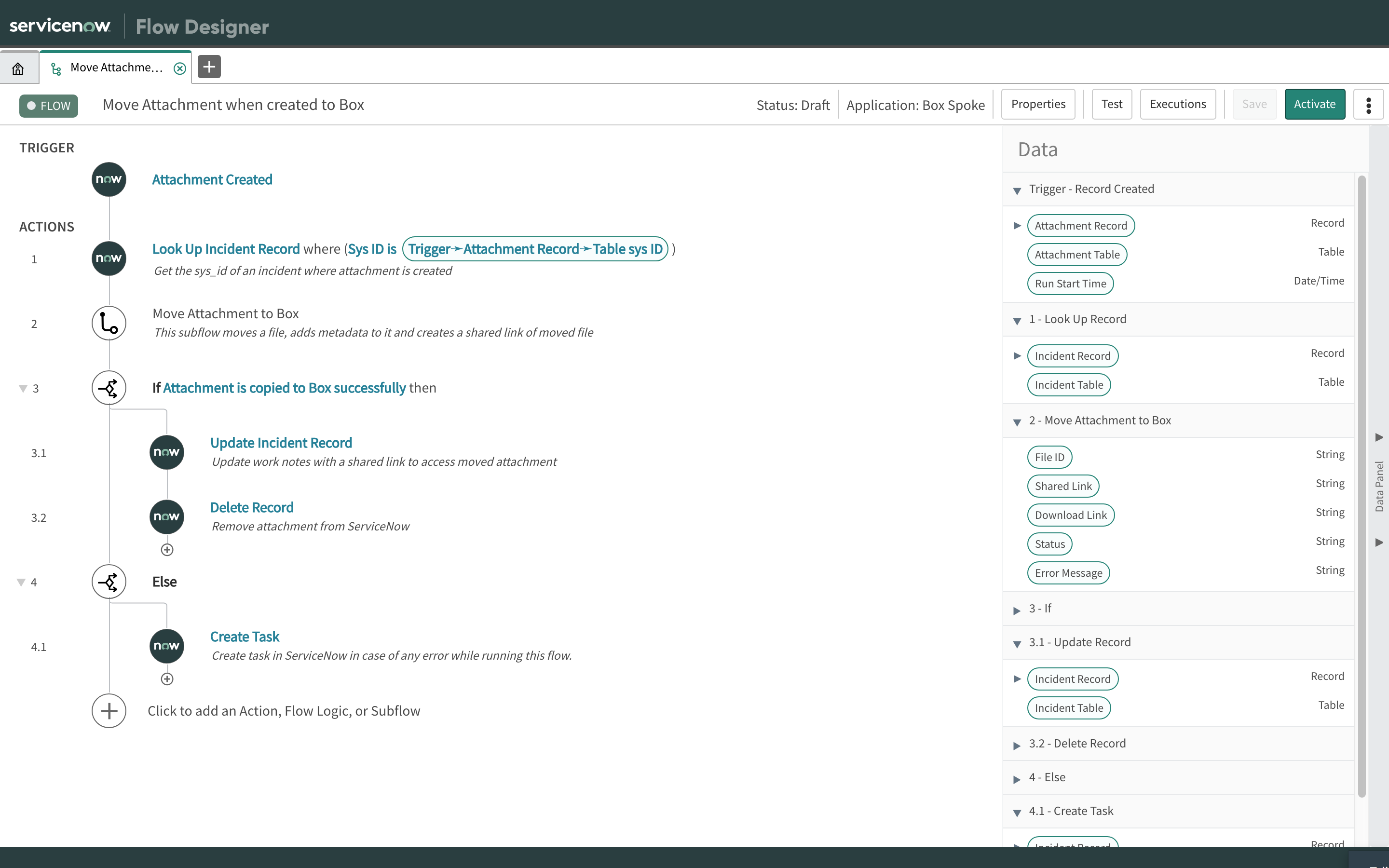Open the Update Incident Record action

coord(281,443)
